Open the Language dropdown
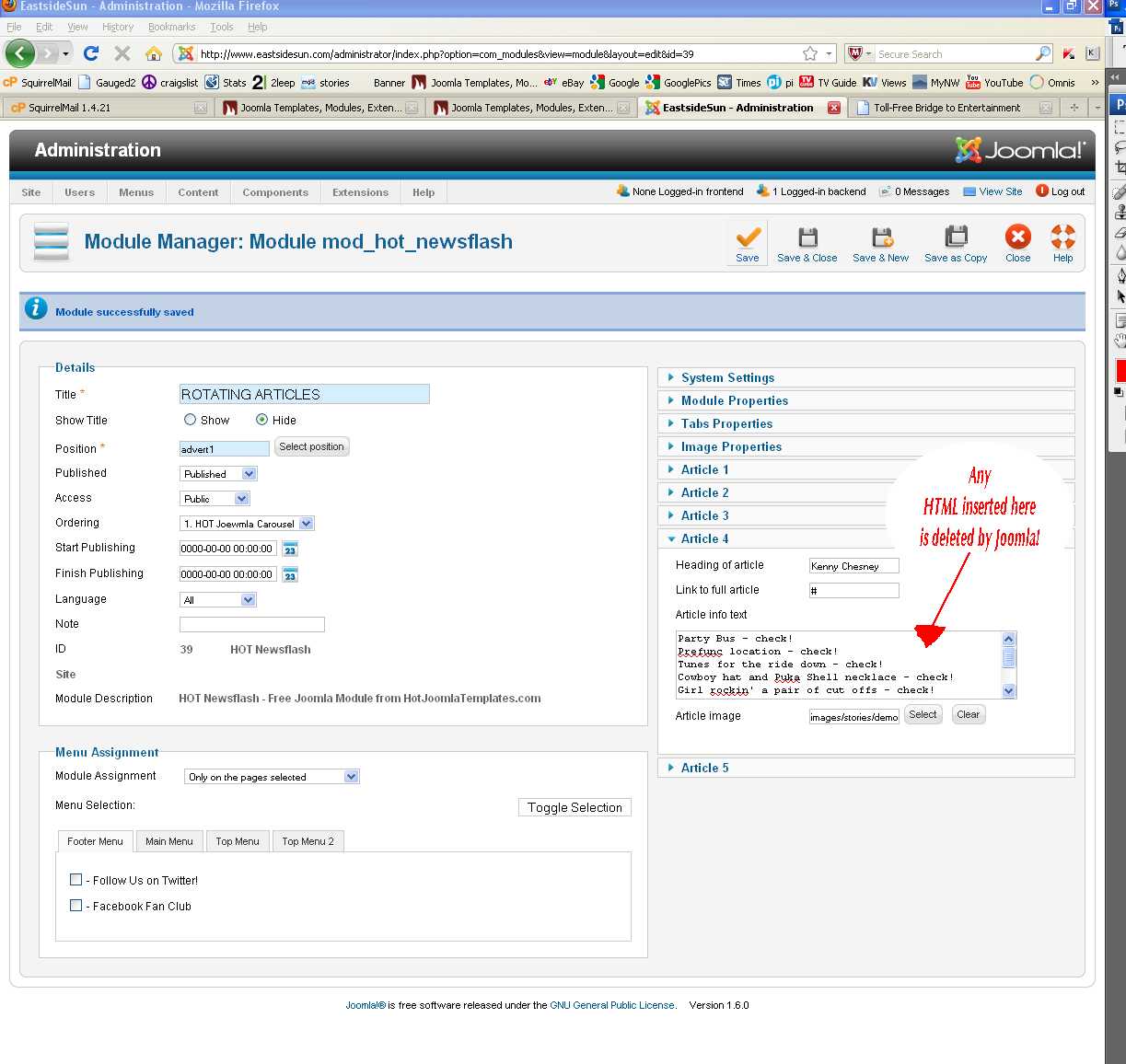1126x1064 pixels. [x=217, y=600]
